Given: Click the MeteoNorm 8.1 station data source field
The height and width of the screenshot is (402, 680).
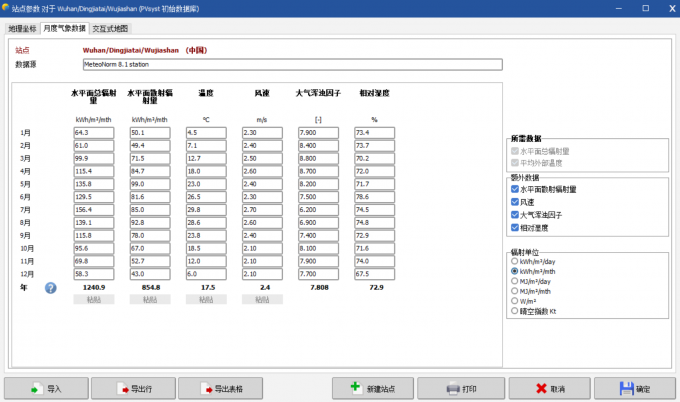Looking at the screenshot, I should [292, 65].
